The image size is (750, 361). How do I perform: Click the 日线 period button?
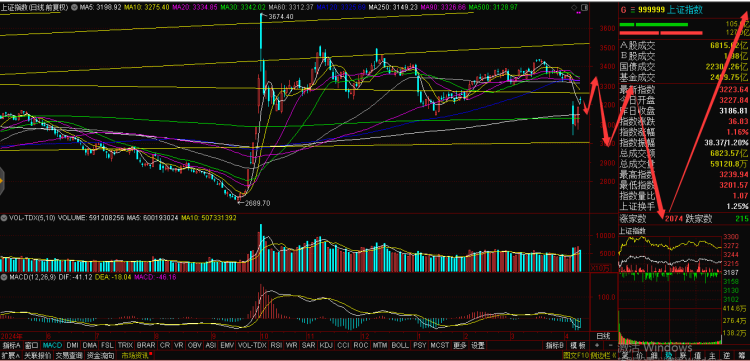tap(603, 336)
